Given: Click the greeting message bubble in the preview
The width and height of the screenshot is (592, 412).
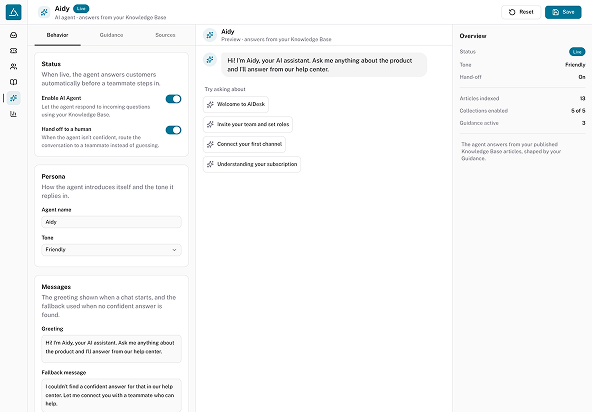Looking at the screenshot, I should click(x=324, y=65).
